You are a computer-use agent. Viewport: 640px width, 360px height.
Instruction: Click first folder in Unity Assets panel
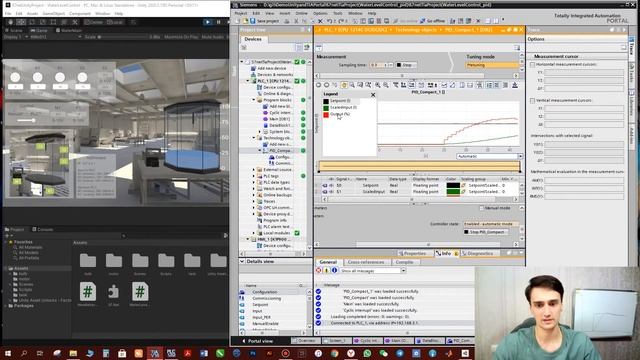tap(88, 260)
